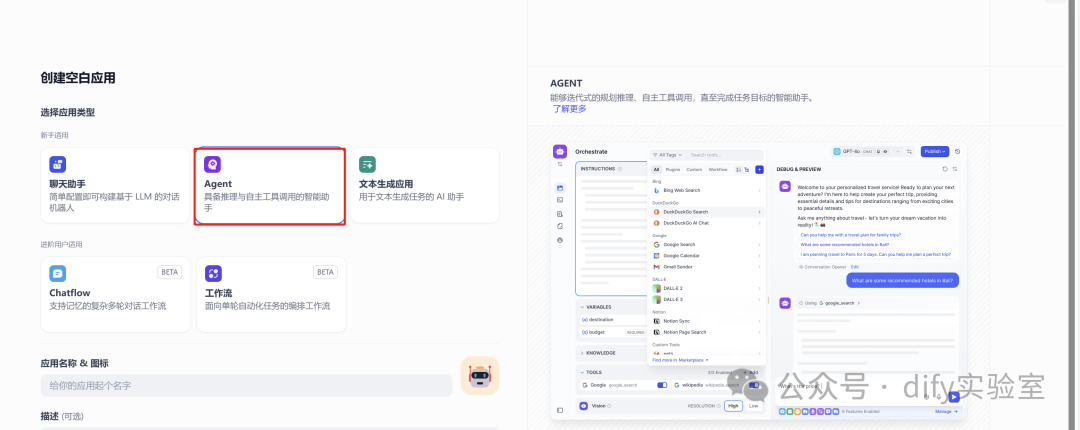Expand the Bing Web Search row chevron
1080x430 pixels.
point(760,190)
